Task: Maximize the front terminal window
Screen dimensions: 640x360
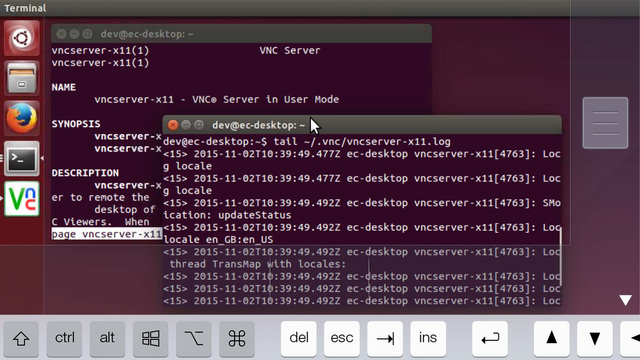Action: pyautogui.click(x=199, y=125)
